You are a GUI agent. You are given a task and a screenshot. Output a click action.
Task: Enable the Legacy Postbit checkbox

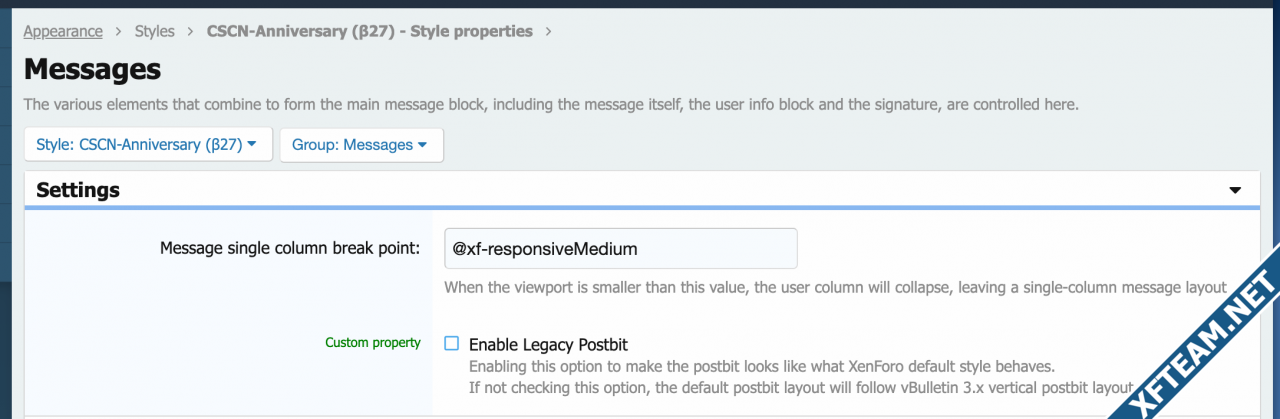pyautogui.click(x=452, y=344)
